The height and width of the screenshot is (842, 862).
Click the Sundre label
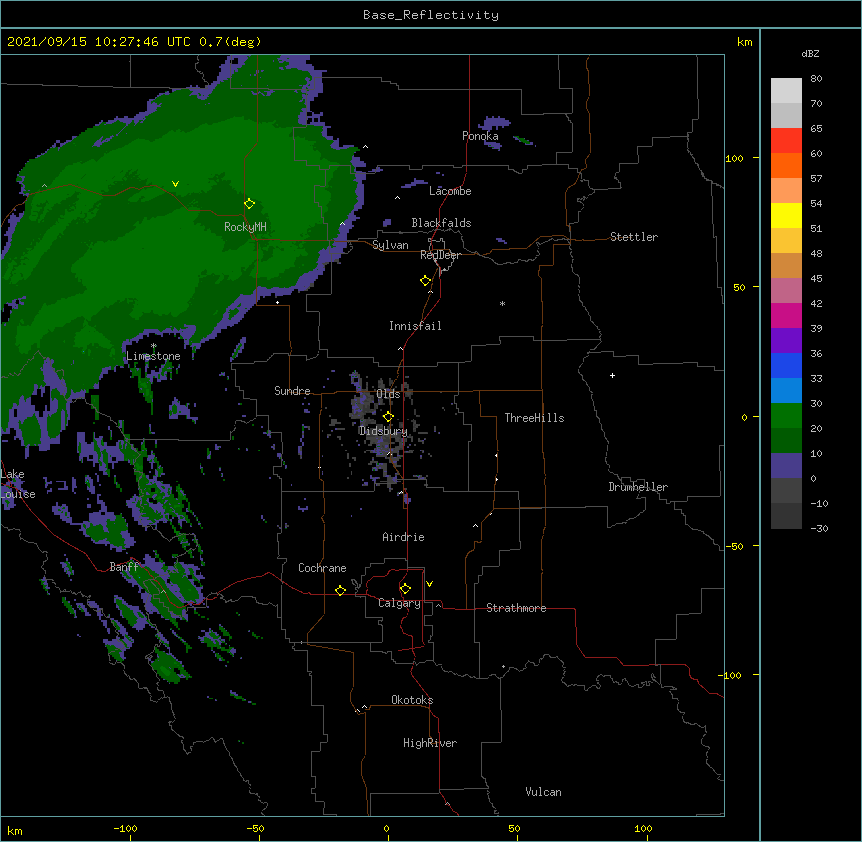click(x=292, y=391)
